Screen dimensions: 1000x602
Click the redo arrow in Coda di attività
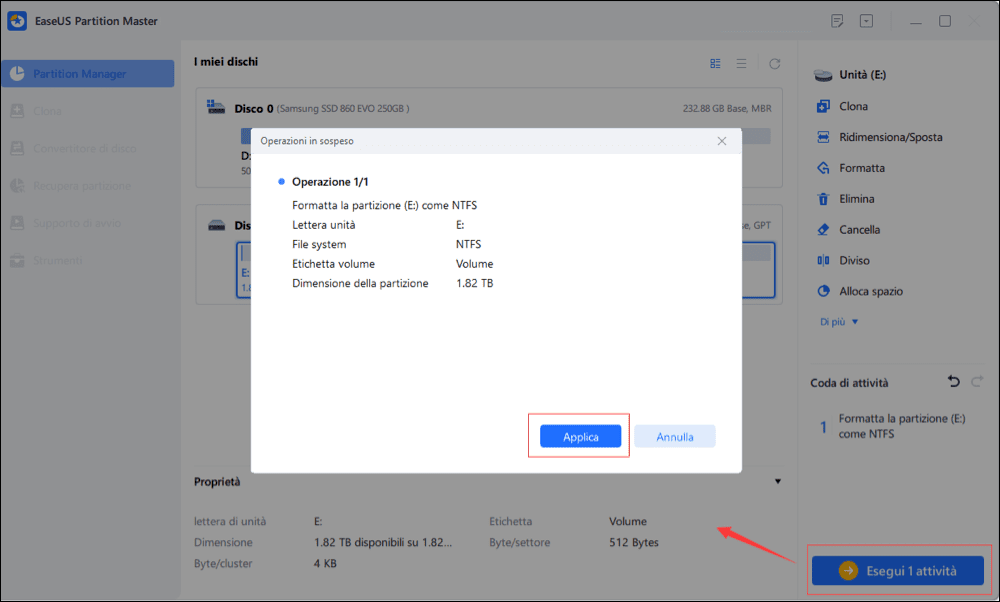(x=977, y=382)
